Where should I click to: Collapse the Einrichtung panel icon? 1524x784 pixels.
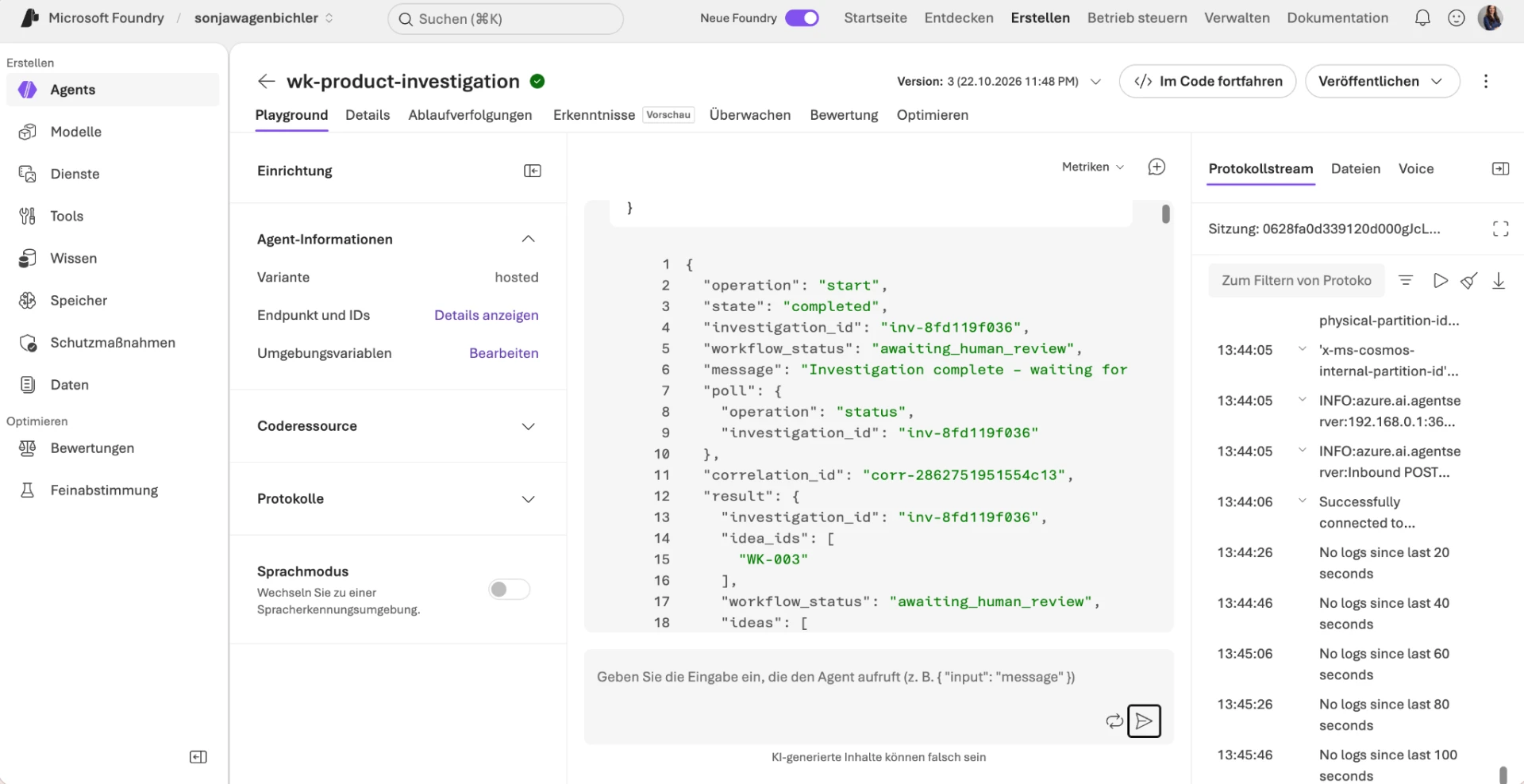point(533,171)
